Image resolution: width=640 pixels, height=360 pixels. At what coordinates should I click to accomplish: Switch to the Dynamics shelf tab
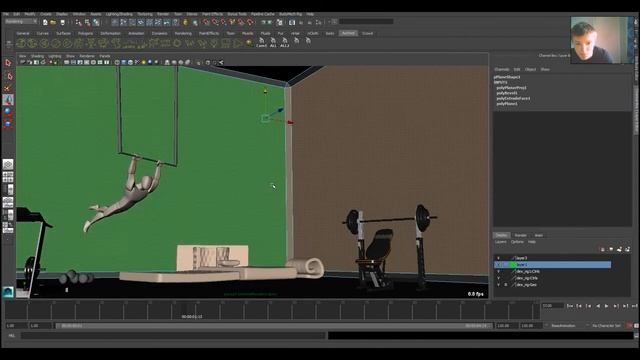[159, 33]
